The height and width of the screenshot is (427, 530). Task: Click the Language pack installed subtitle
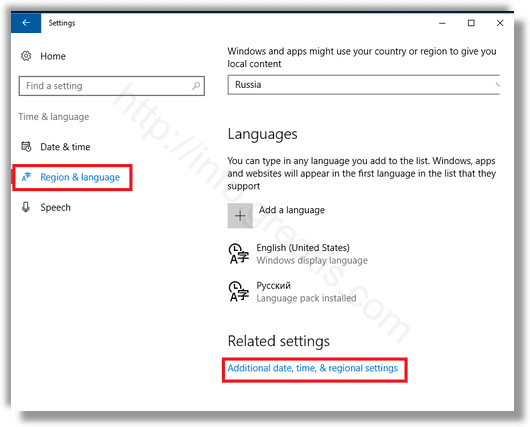click(x=306, y=298)
